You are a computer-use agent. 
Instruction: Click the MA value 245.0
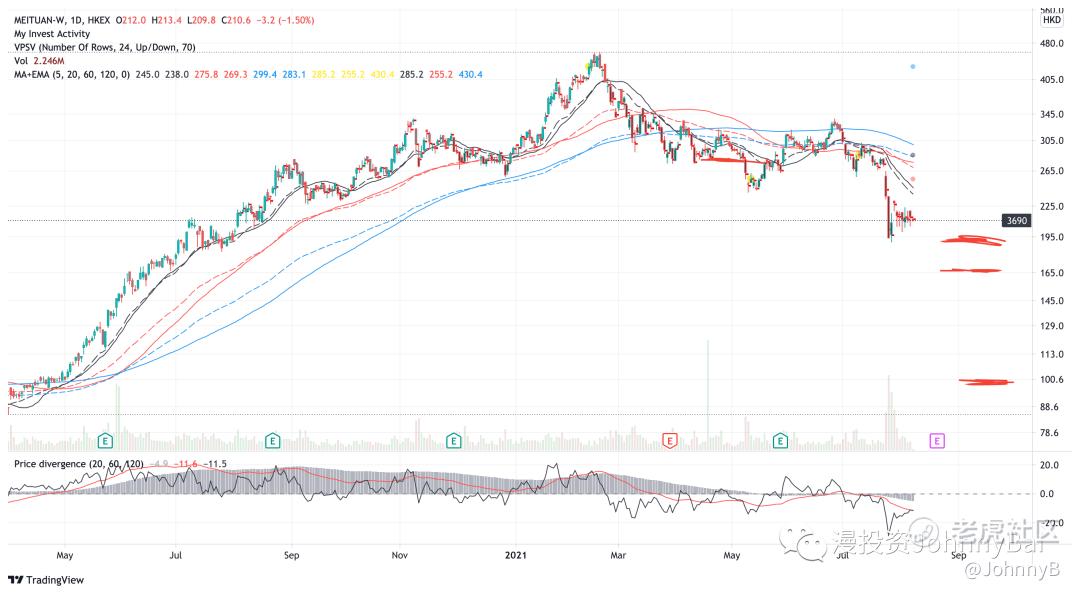pos(147,74)
